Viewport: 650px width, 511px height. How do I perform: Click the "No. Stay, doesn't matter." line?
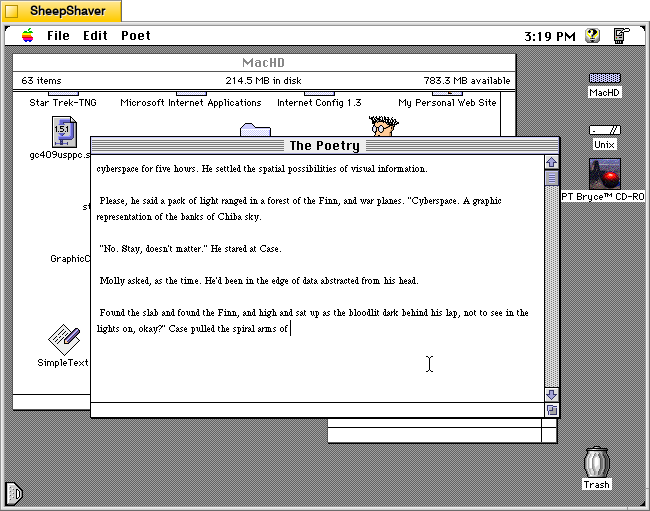click(x=153, y=249)
